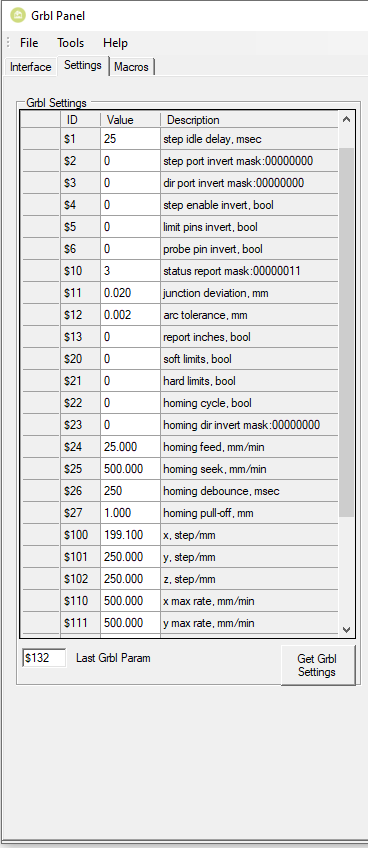Click the Grbl Panel app icon
This screenshot has width=369, height=848.
[x=18, y=16]
